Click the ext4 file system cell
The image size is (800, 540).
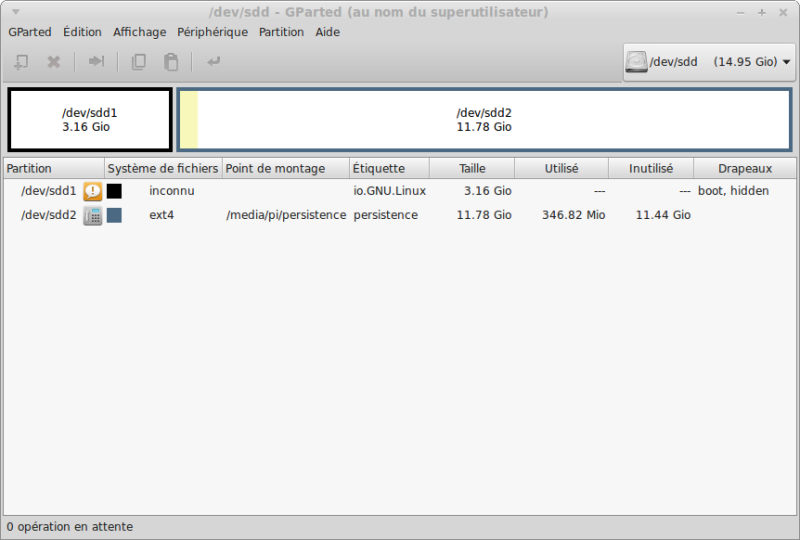pos(161,215)
